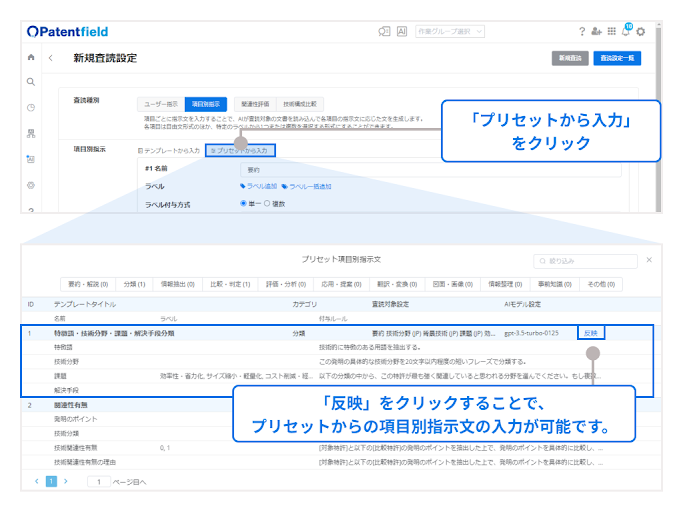Select the 単一 radio button
Screen dimensions: 683x512
coord(243,203)
